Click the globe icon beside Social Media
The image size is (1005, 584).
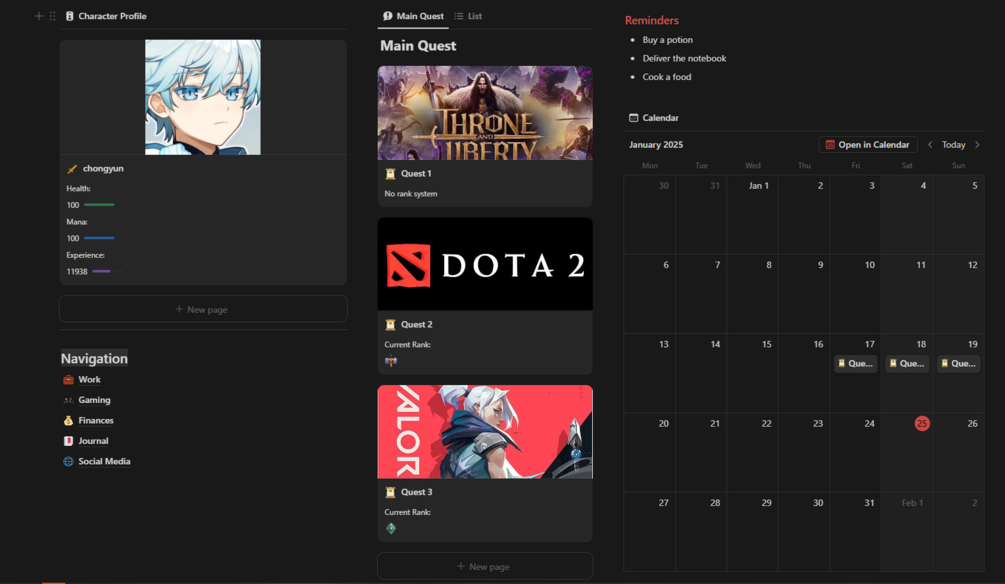pos(69,462)
